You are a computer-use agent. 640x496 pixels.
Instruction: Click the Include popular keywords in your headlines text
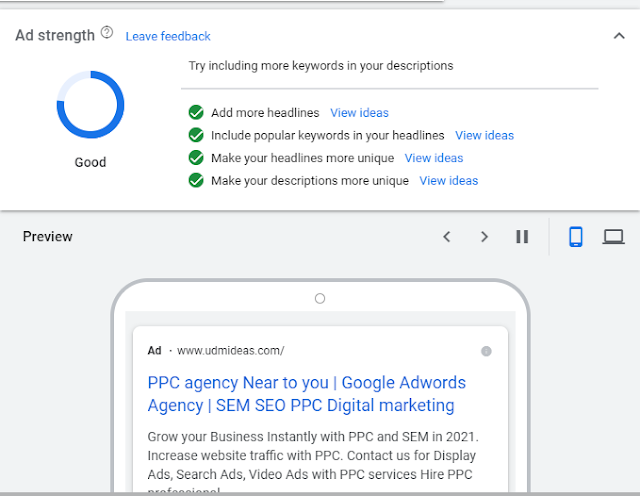click(327, 136)
